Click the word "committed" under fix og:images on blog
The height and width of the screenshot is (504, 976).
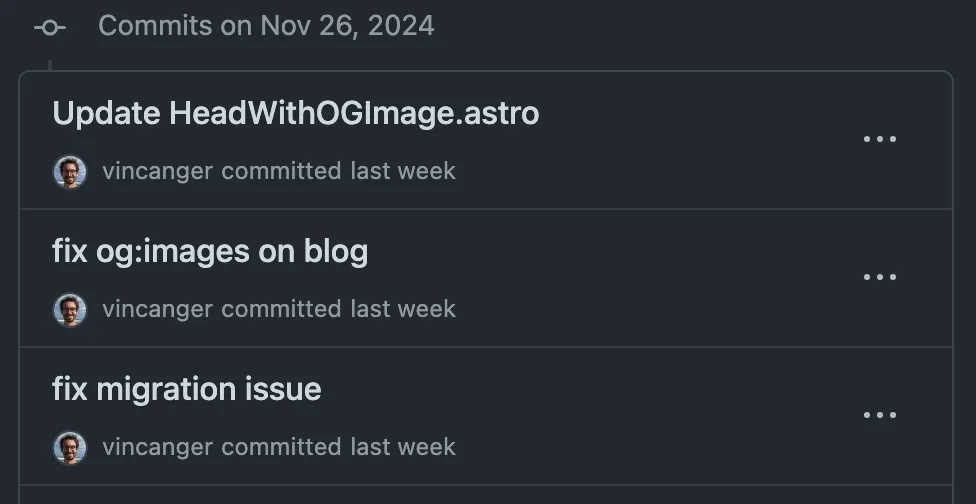pyautogui.click(x=281, y=309)
